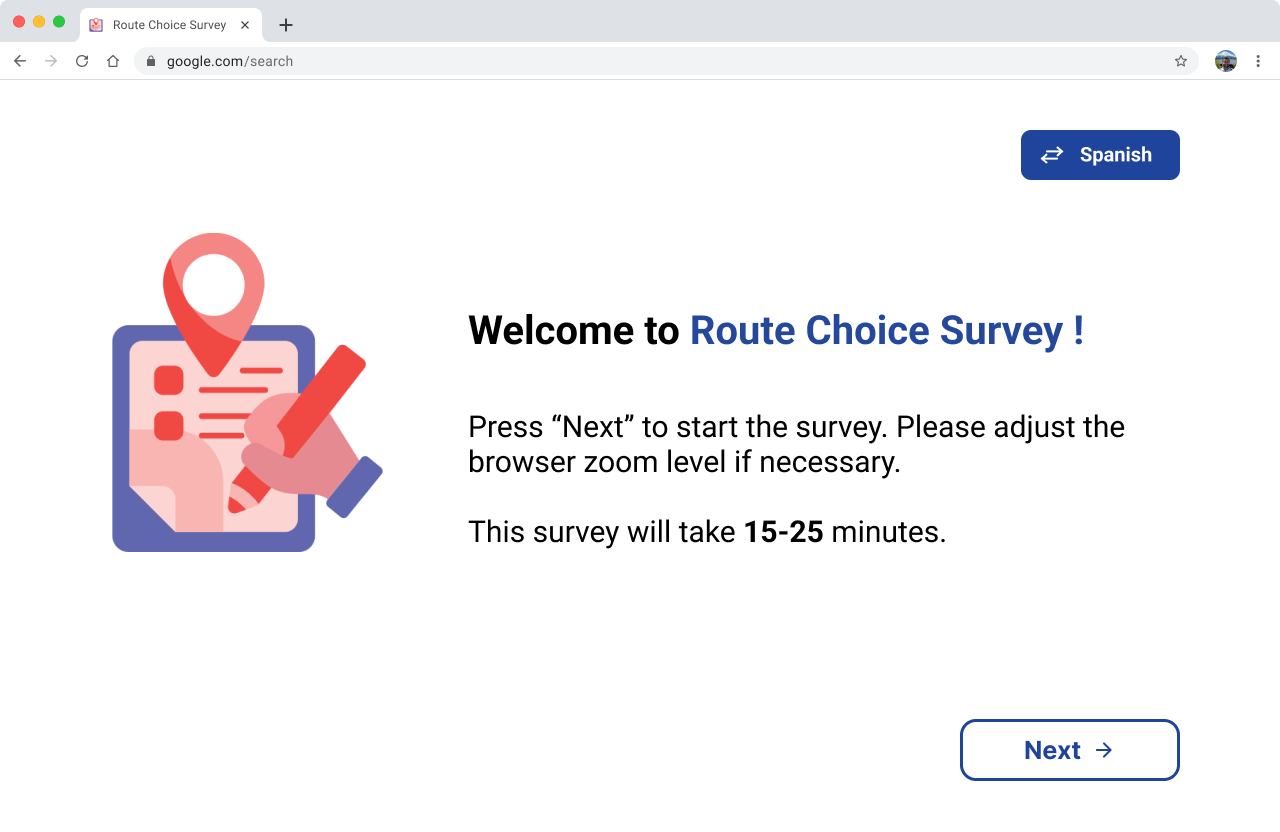This screenshot has width=1280, height=832.
Task: Maximize the browser window with the green button
Action: (x=59, y=22)
